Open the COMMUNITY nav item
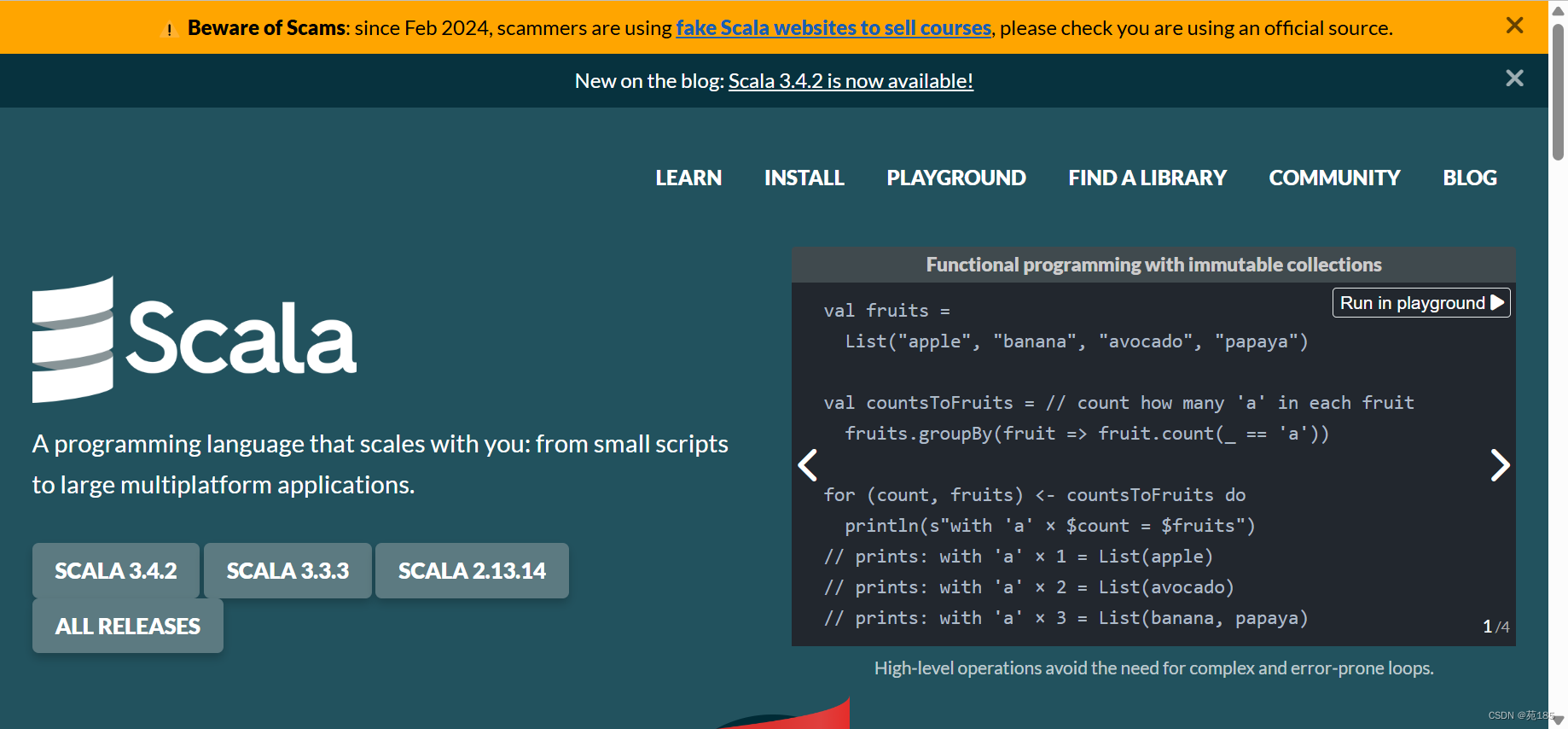 1334,178
